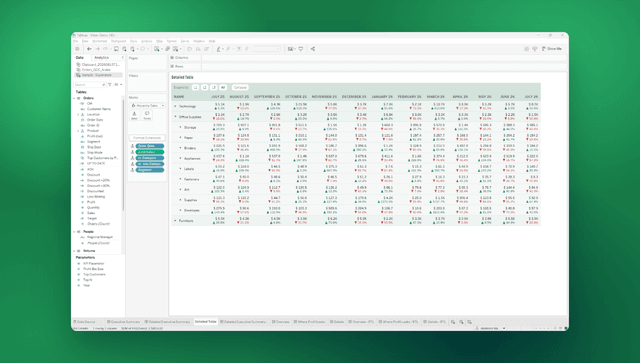Click the Detail mark card button
This screenshot has height=363, width=640.
click(134, 116)
